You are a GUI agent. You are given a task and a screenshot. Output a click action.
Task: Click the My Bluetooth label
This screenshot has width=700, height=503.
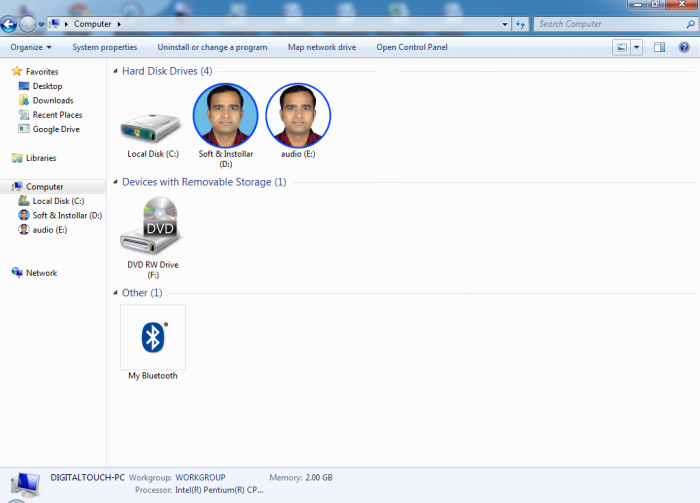coord(153,376)
